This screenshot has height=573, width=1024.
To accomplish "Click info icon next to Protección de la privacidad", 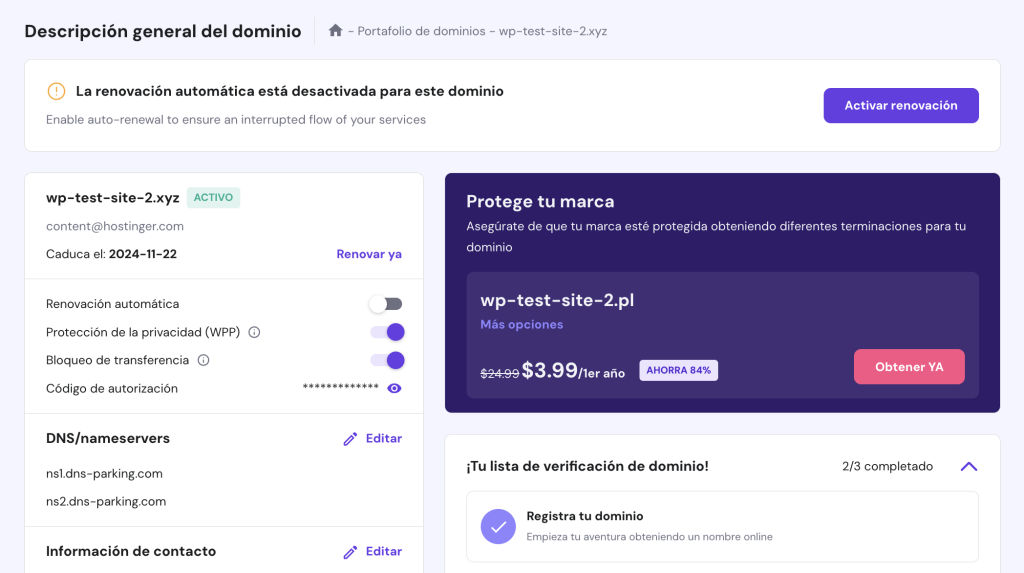I will (254, 332).
